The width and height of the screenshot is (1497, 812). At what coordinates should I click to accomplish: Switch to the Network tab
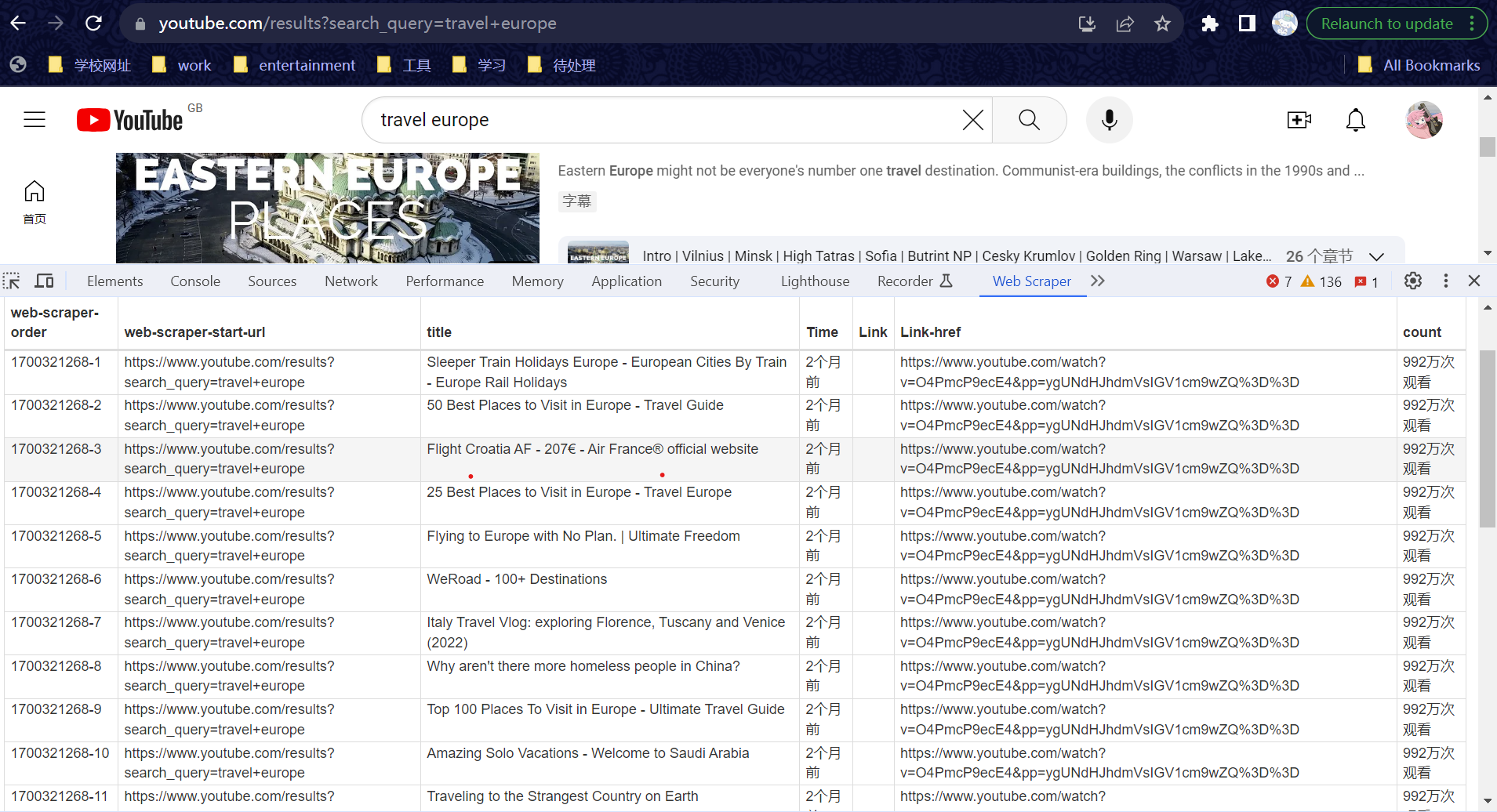351,281
